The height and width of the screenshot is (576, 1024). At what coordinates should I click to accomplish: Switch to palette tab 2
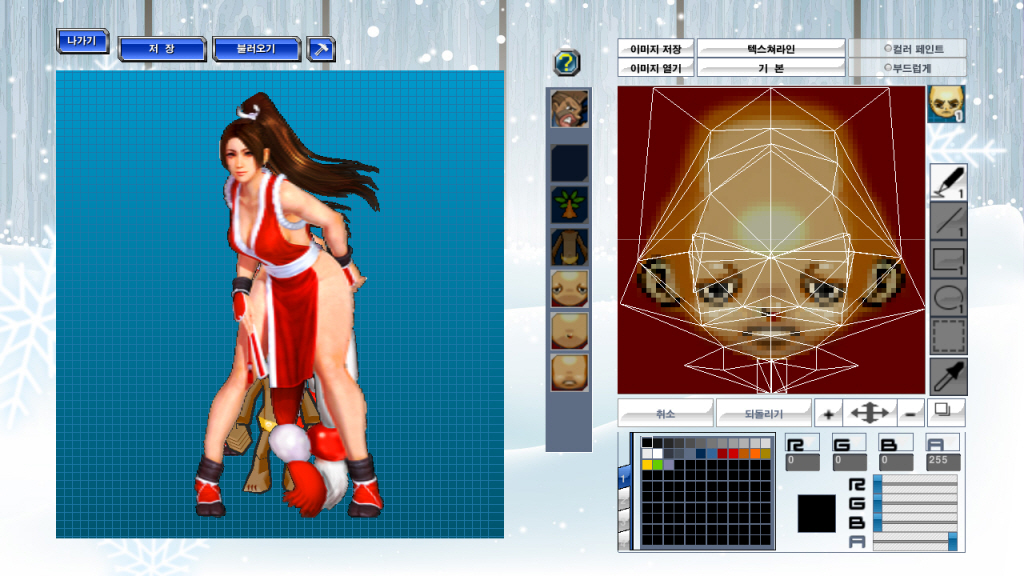point(624,500)
